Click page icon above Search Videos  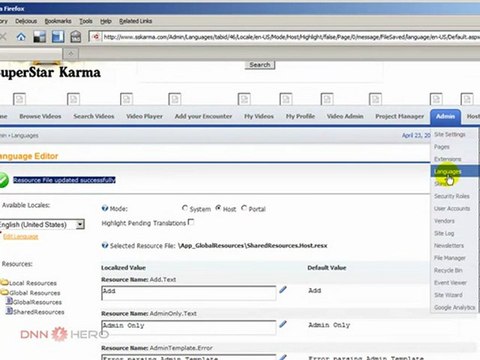(74, 99)
